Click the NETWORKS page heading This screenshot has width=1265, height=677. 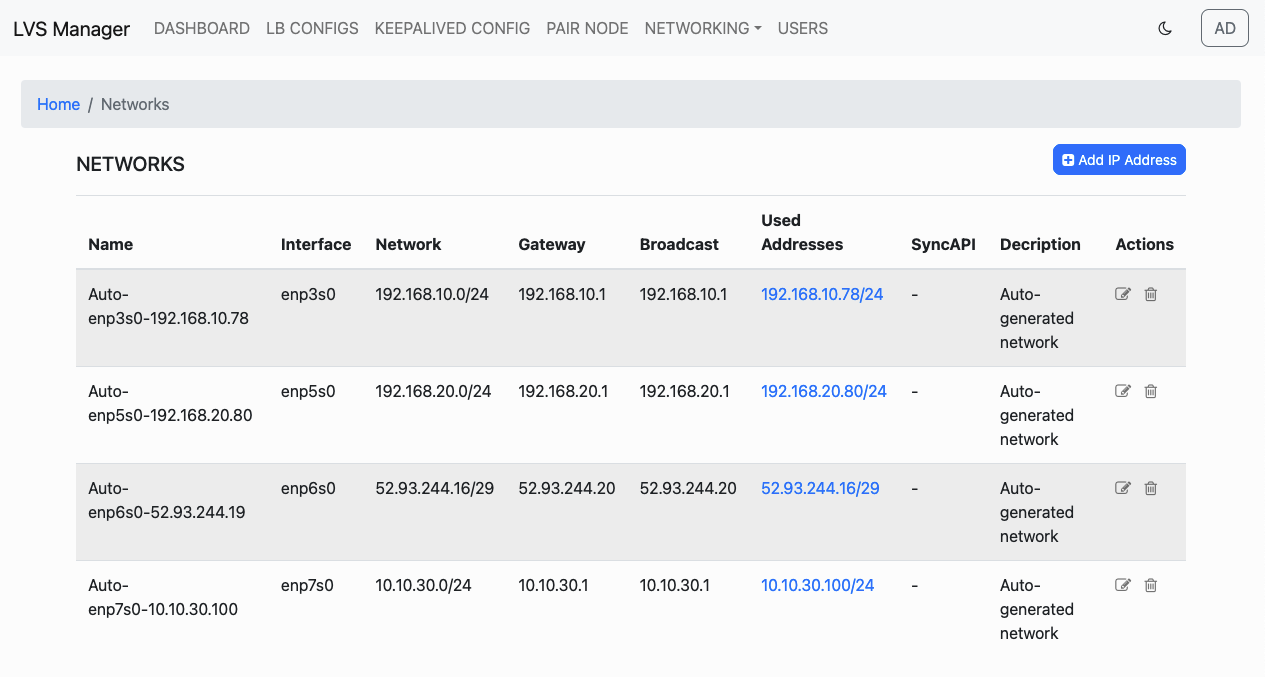click(130, 164)
